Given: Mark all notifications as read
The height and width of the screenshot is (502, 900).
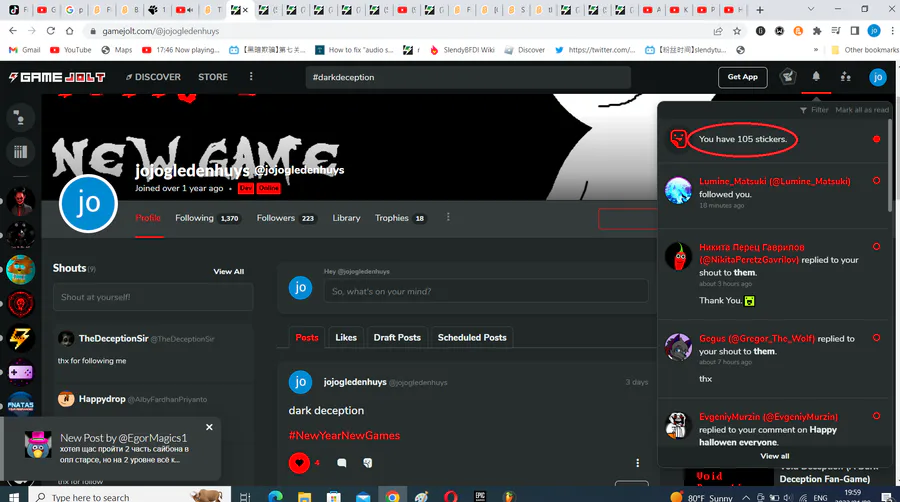Looking at the screenshot, I should (862, 110).
